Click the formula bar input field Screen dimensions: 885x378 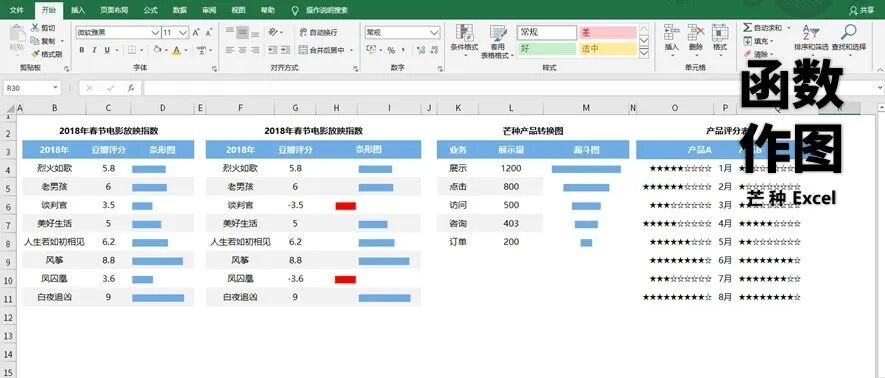coord(511,88)
